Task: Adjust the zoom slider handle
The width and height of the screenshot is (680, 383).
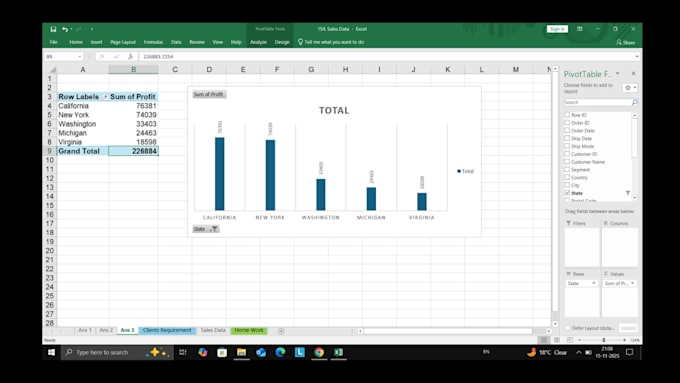Action: [x=604, y=340]
